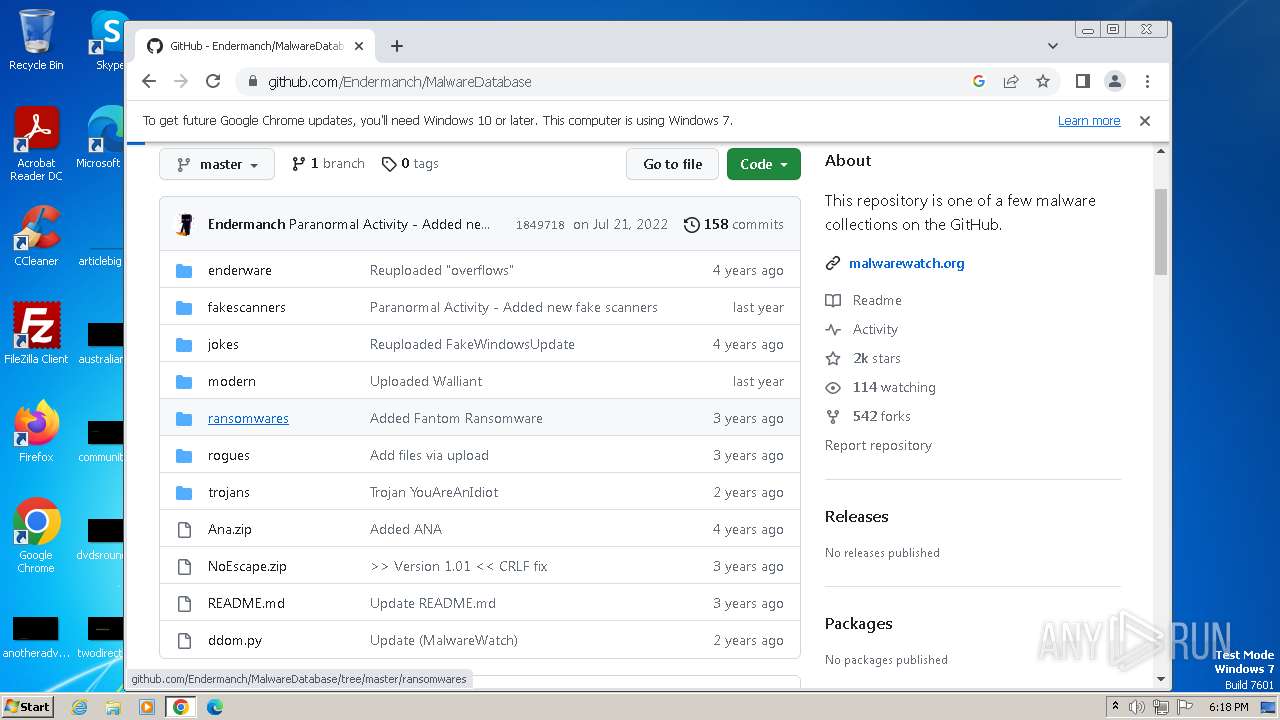Click the lock icon in address bar
1280x720 pixels.
click(x=251, y=82)
